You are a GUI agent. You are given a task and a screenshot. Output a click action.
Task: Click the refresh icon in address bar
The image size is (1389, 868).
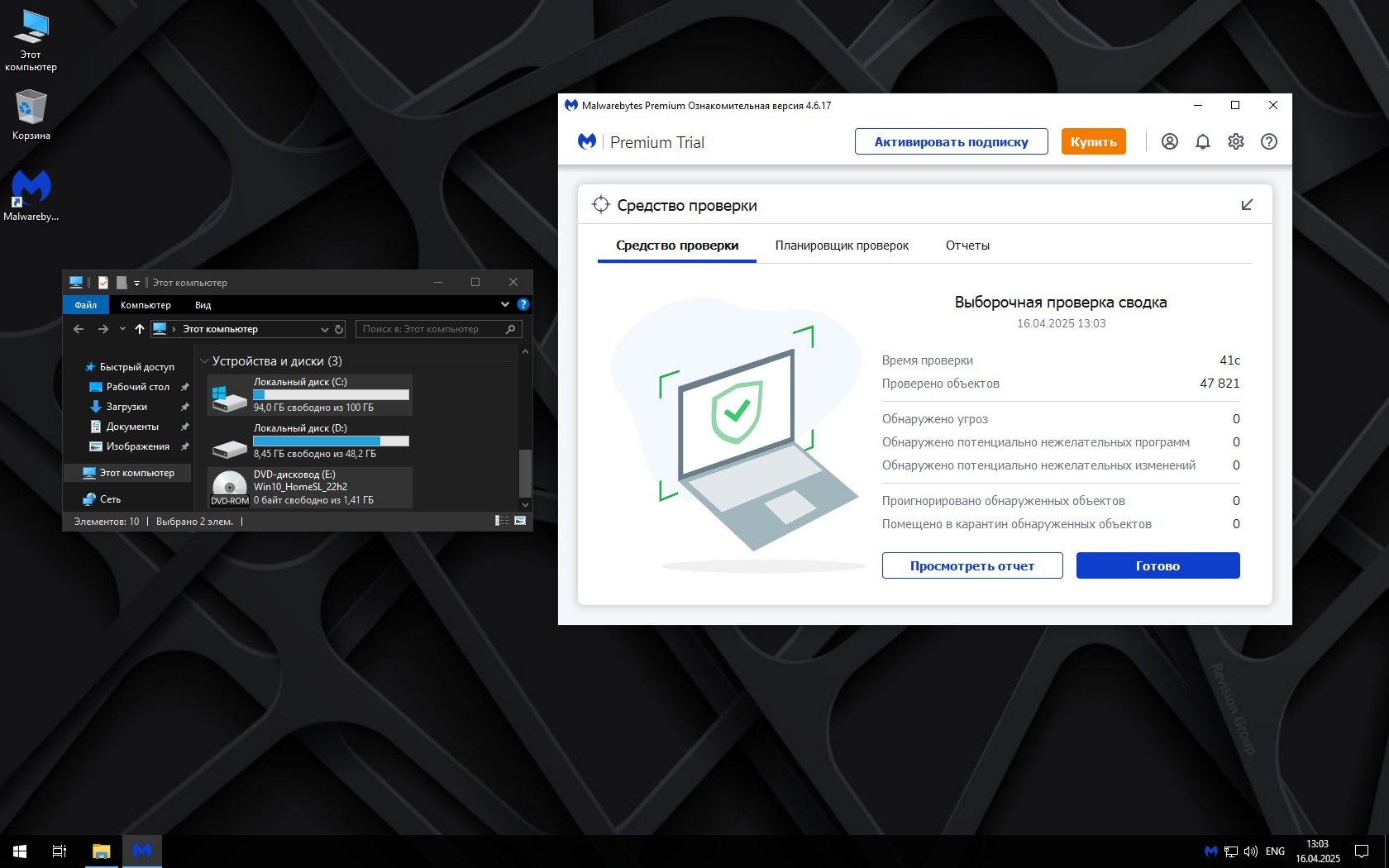(339, 329)
